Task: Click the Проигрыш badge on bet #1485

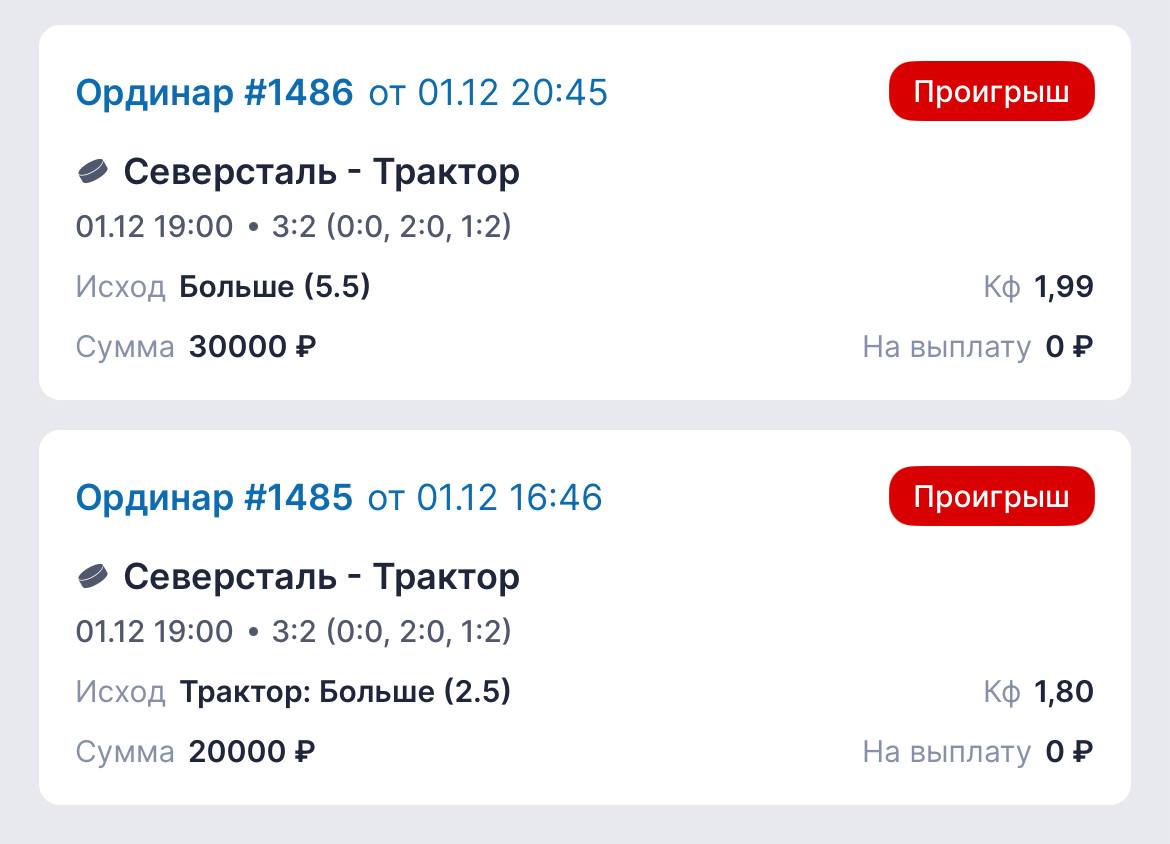Action: (991, 497)
